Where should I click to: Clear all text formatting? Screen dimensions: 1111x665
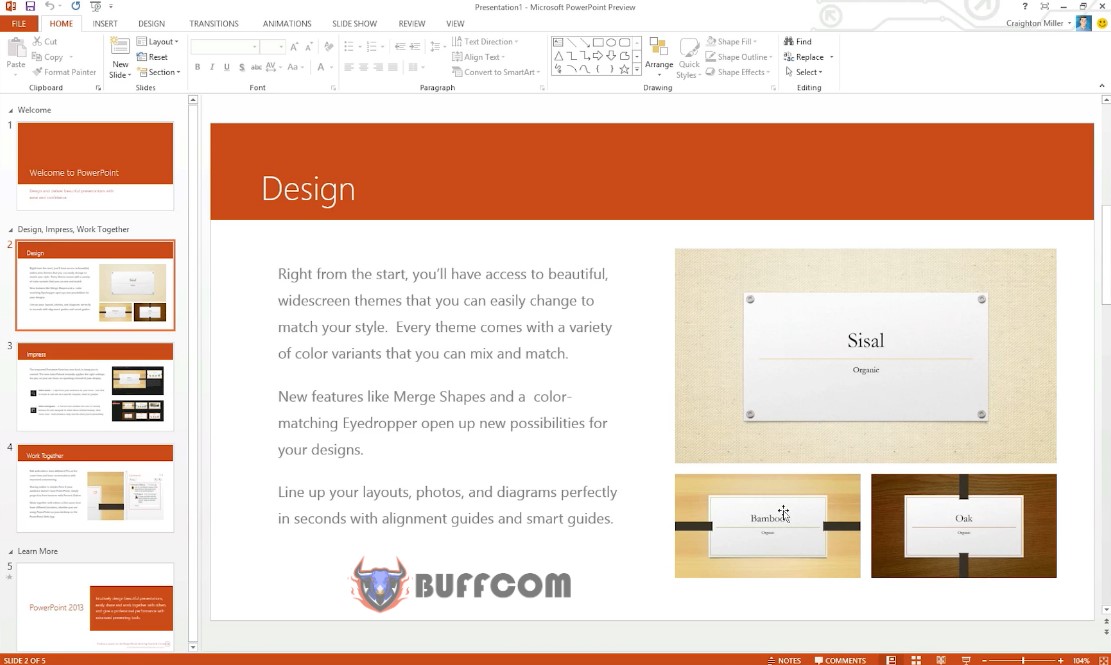coord(328,47)
